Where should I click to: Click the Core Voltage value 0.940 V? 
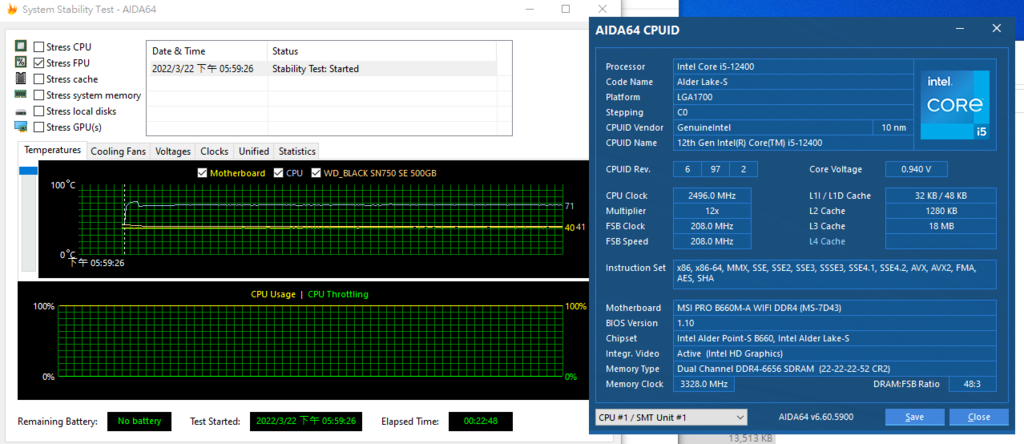[916, 169]
